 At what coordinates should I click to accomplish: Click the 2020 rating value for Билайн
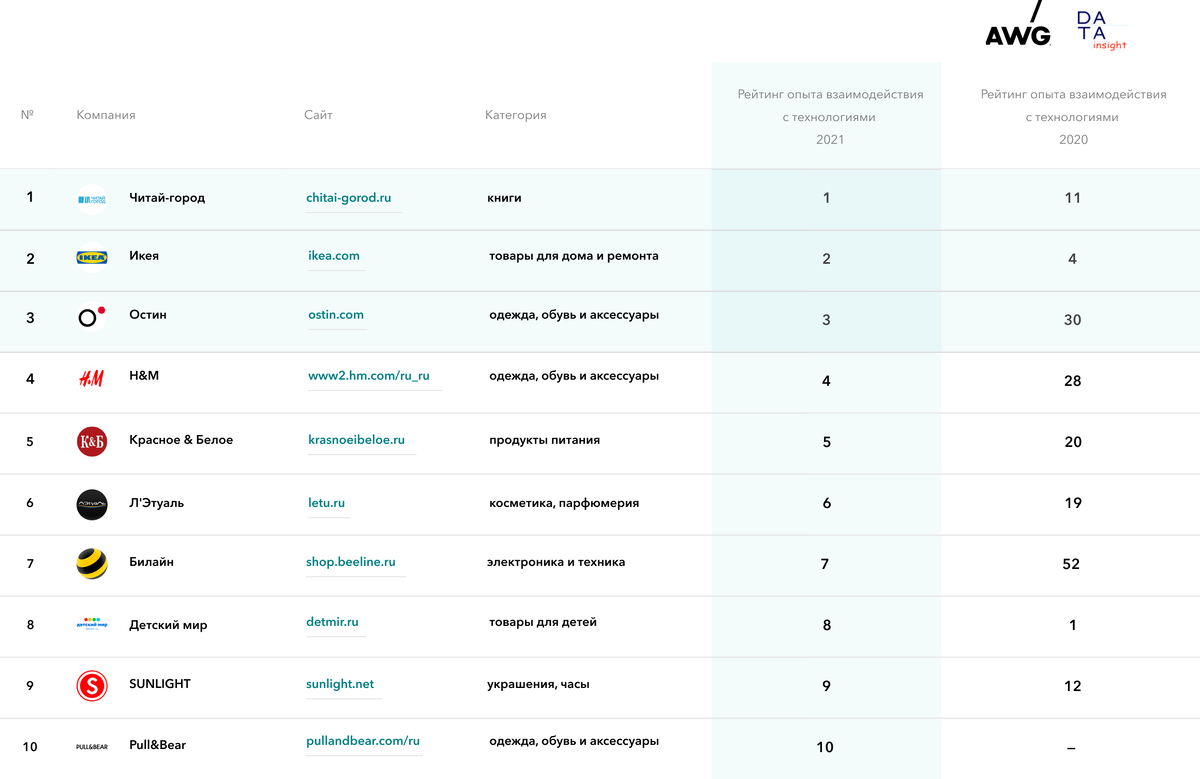pyautogui.click(x=1072, y=564)
